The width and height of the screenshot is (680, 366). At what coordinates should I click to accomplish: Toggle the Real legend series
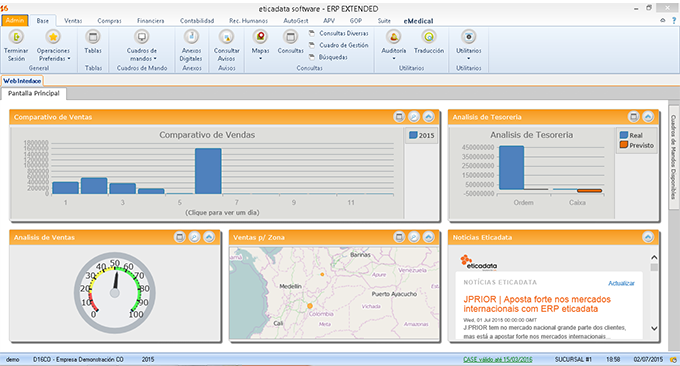[x=631, y=135]
